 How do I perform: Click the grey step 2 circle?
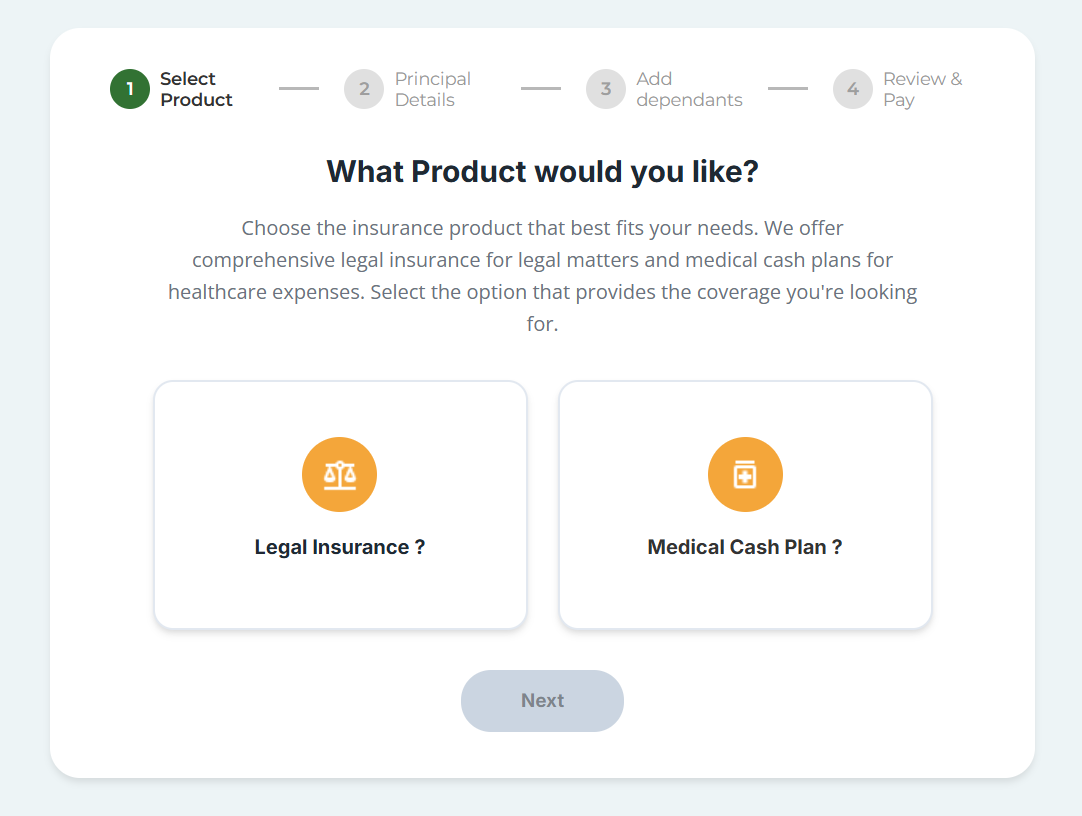coord(364,89)
